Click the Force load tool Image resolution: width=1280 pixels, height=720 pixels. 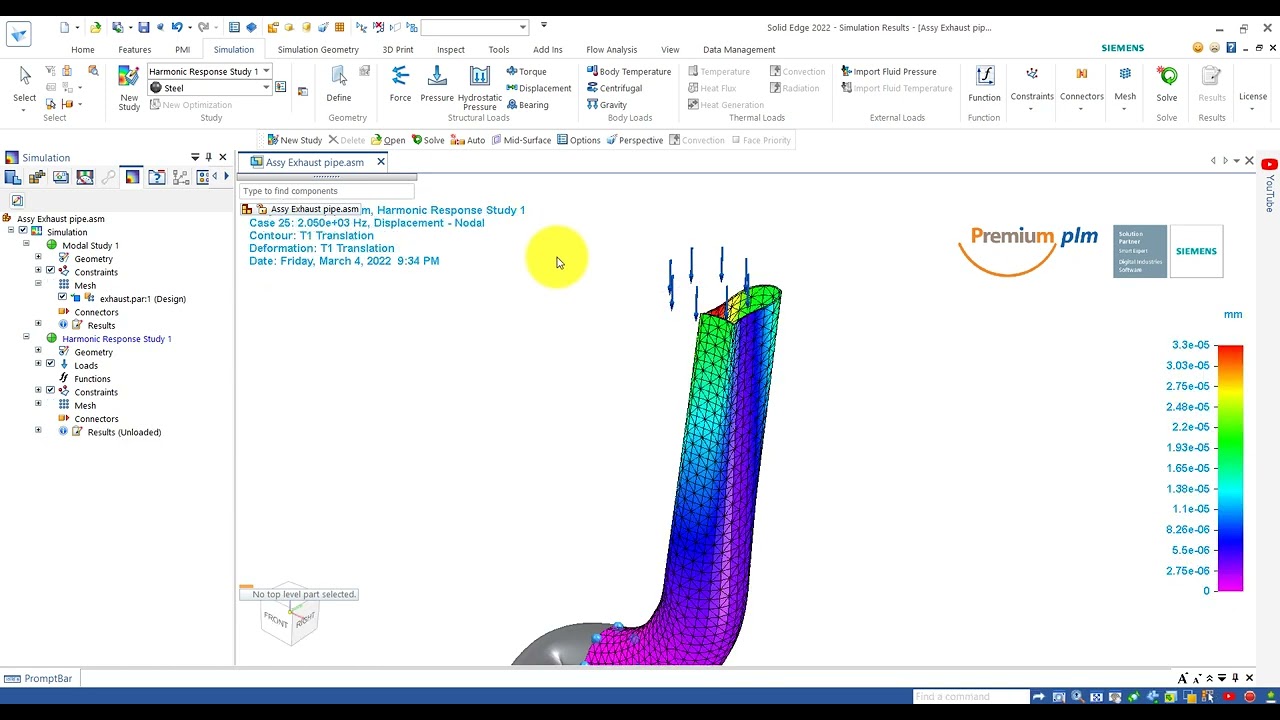(x=400, y=84)
